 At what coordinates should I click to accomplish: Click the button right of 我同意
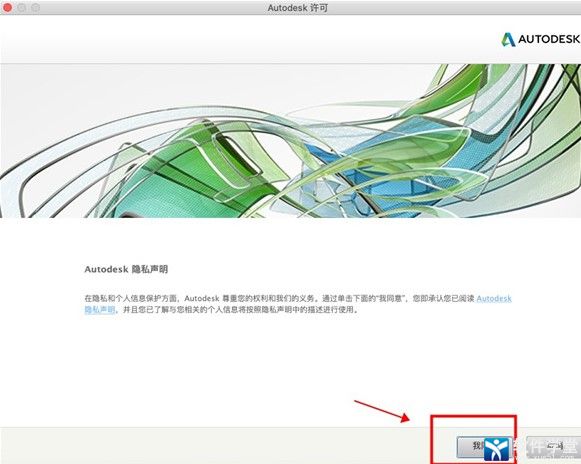click(x=554, y=446)
